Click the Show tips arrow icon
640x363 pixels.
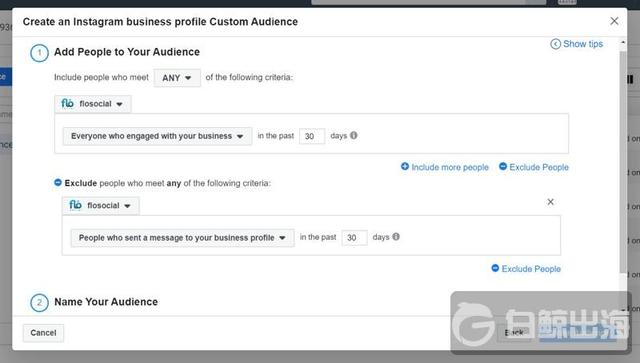[555, 44]
